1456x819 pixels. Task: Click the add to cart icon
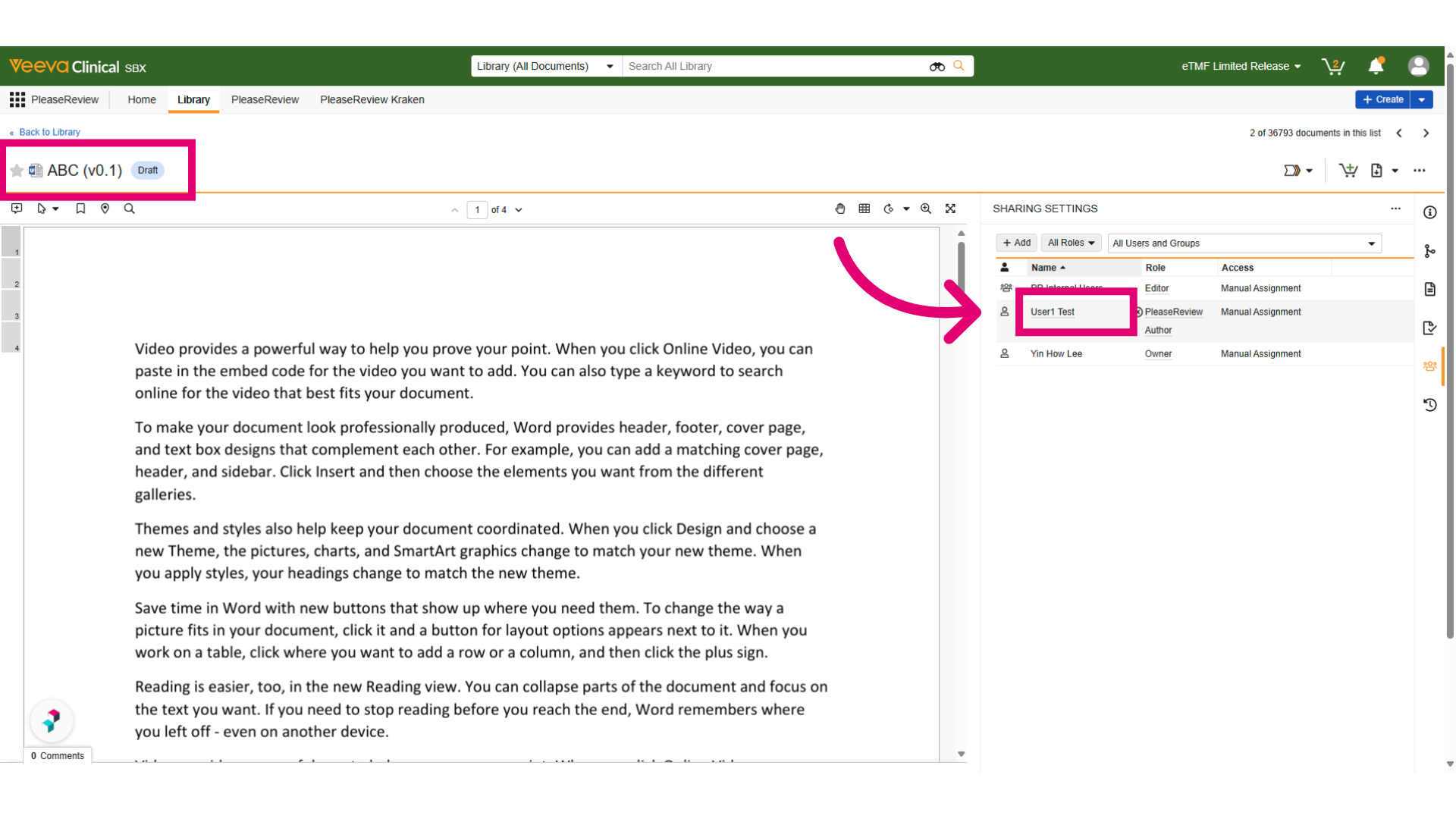[x=1348, y=171]
